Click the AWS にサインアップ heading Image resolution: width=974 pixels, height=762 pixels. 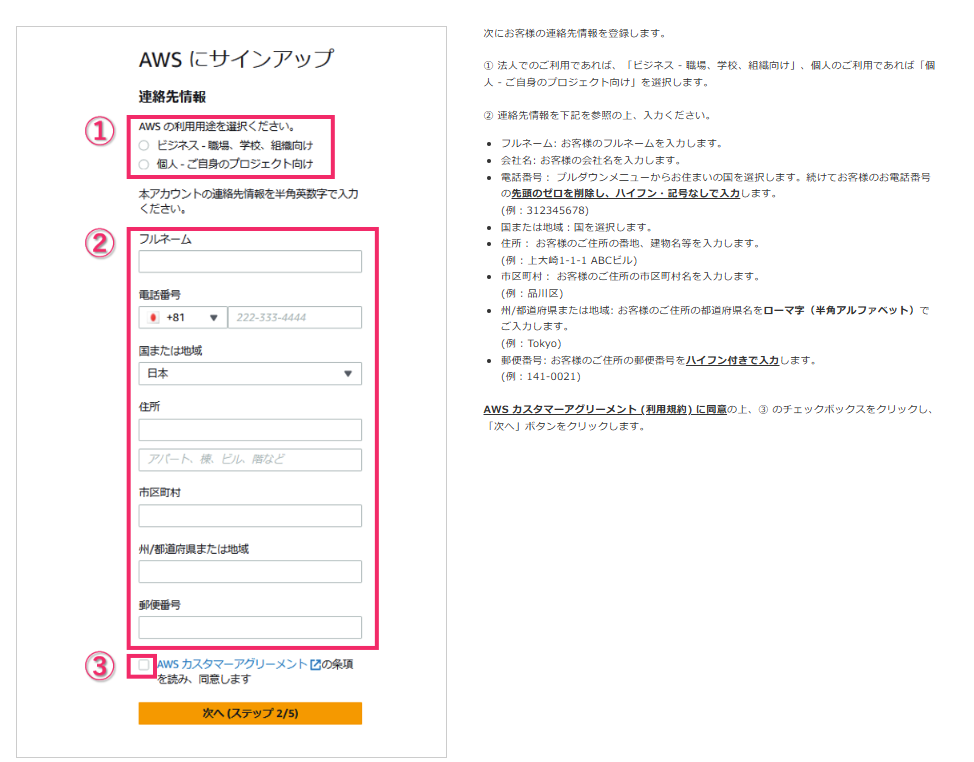point(236,59)
